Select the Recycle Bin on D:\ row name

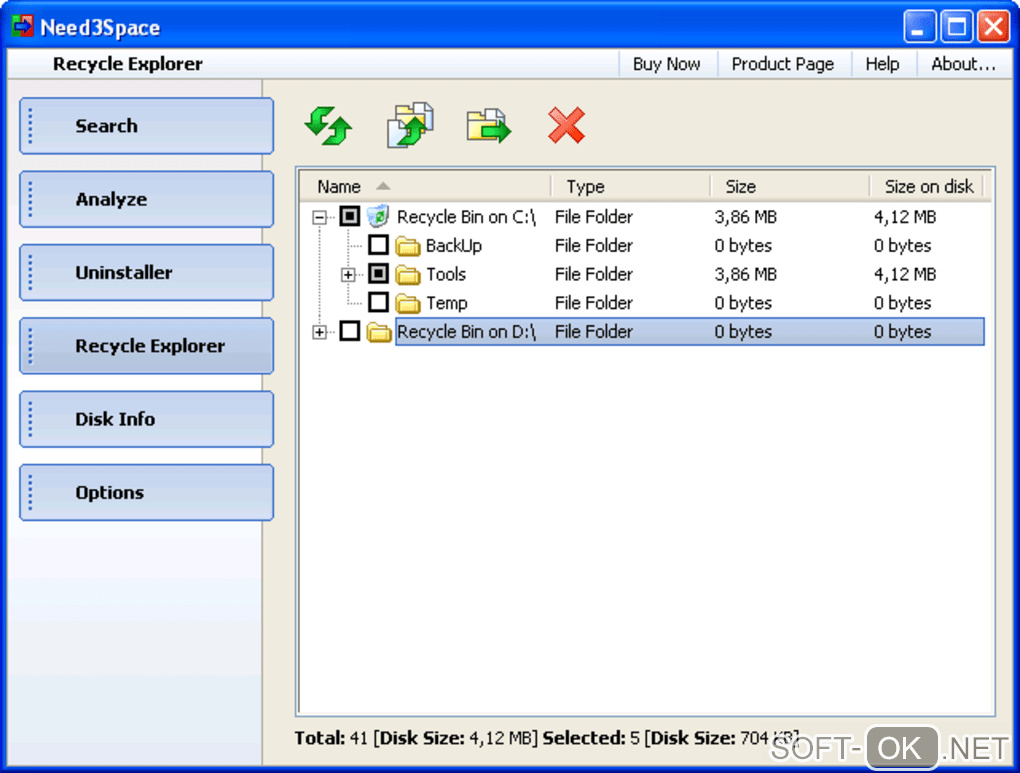[466, 331]
